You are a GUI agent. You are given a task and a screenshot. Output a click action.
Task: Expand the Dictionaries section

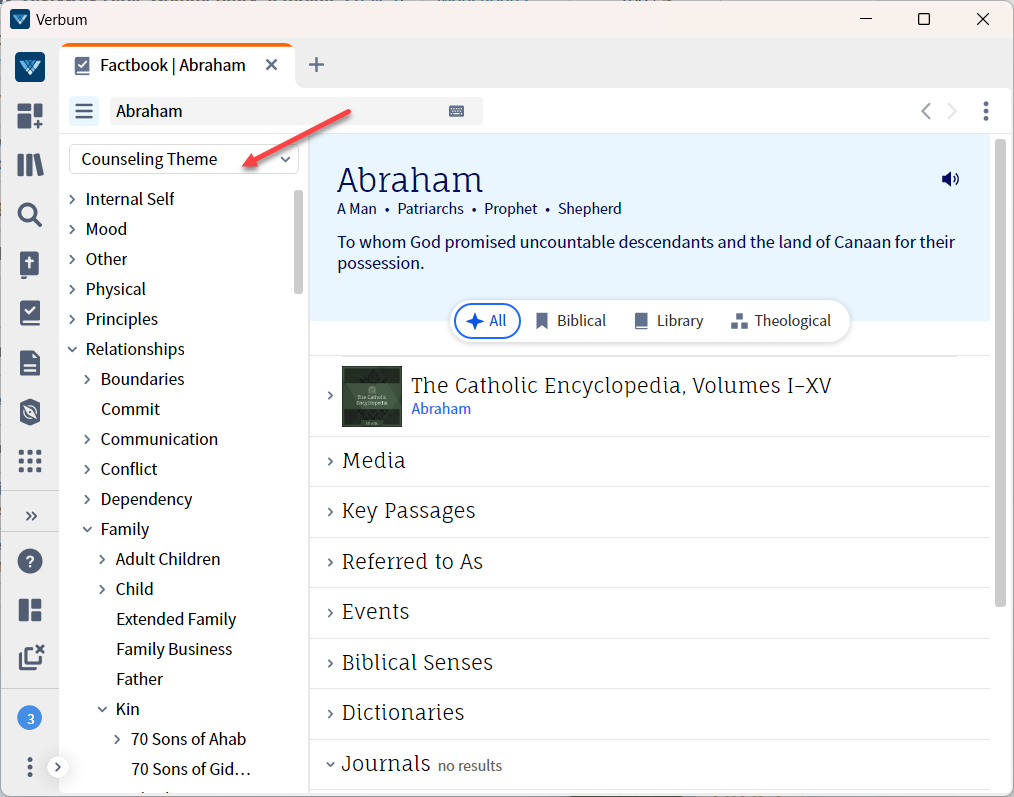pos(330,714)
